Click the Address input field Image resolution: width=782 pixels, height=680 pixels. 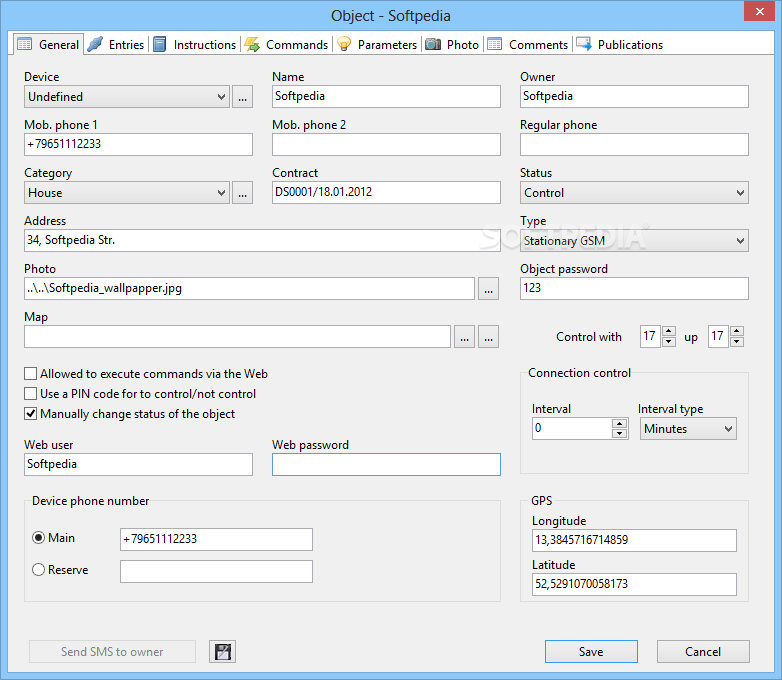[x=262, y=240]
